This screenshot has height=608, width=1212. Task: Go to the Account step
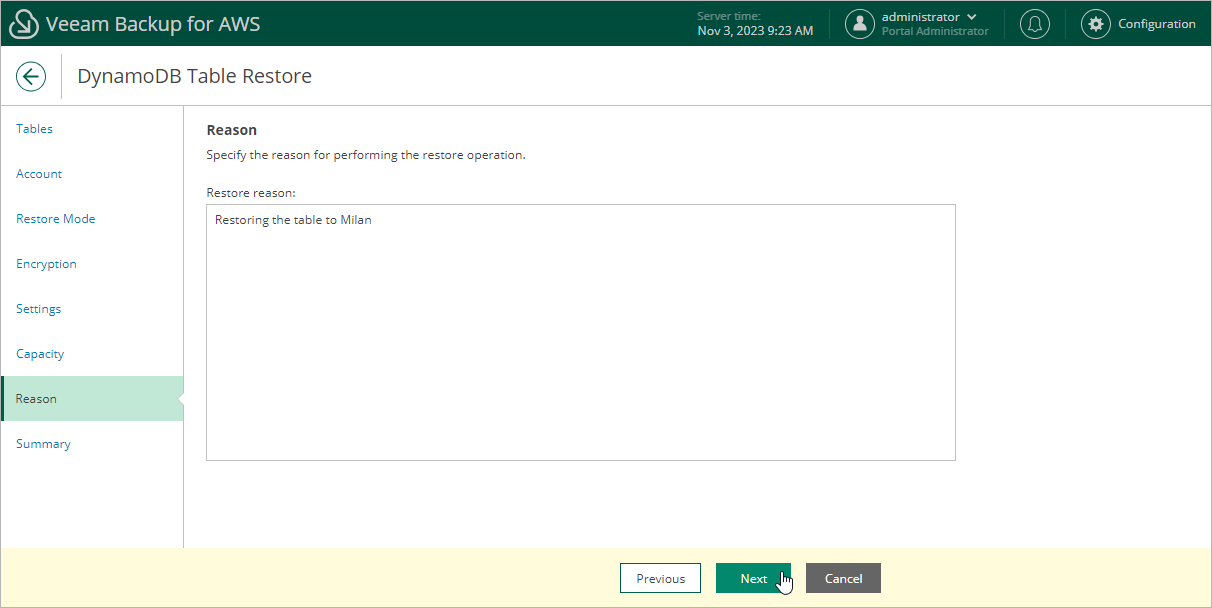coord(39,174)
